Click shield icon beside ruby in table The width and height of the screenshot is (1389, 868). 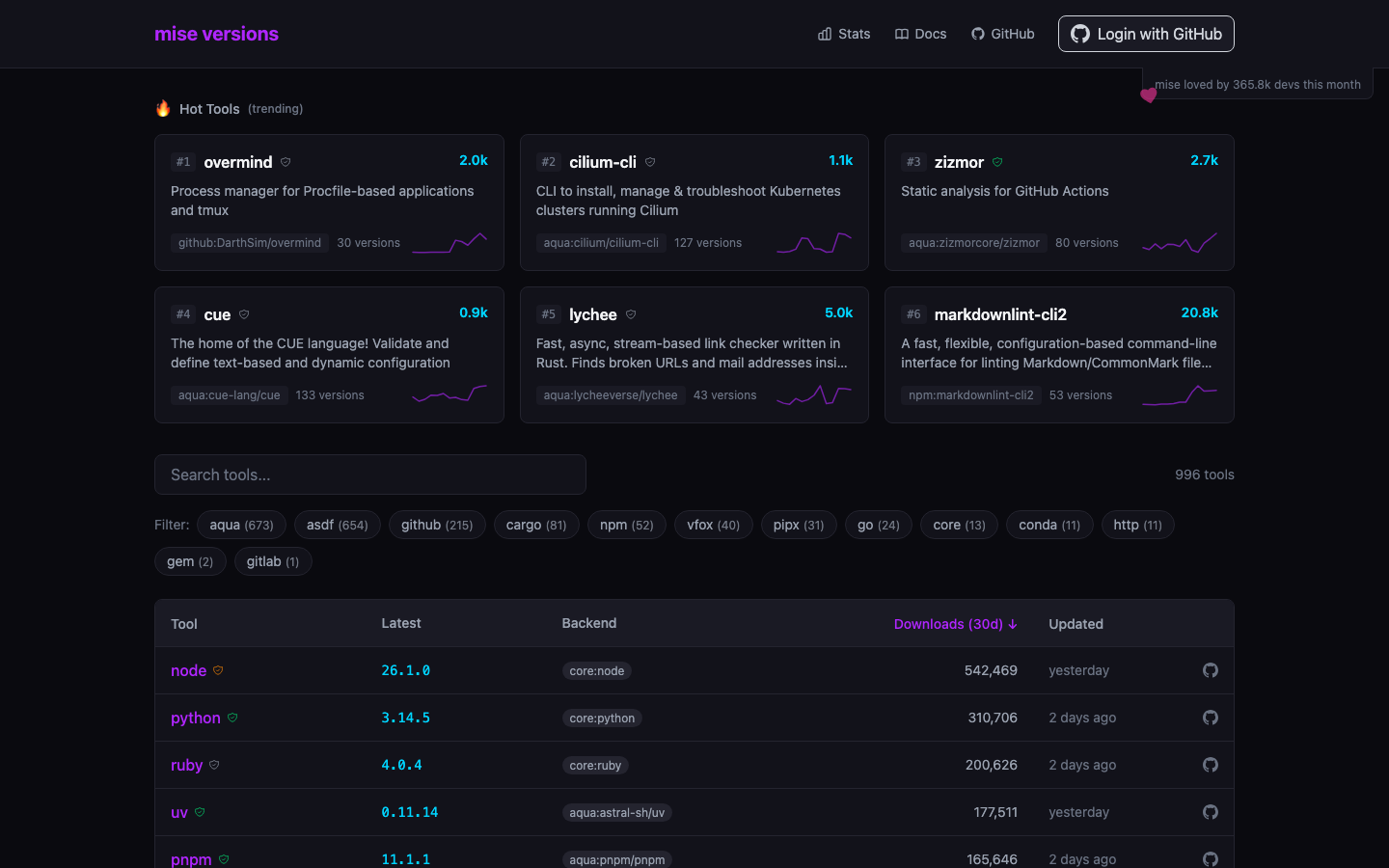click(x=214, y=765)
